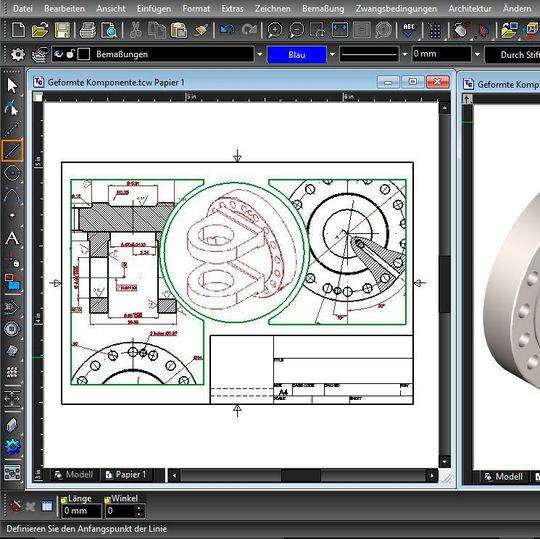Click the horizontal scrollbar left arrow
Screen dimensions: 540x539
[x=175, y=476]
